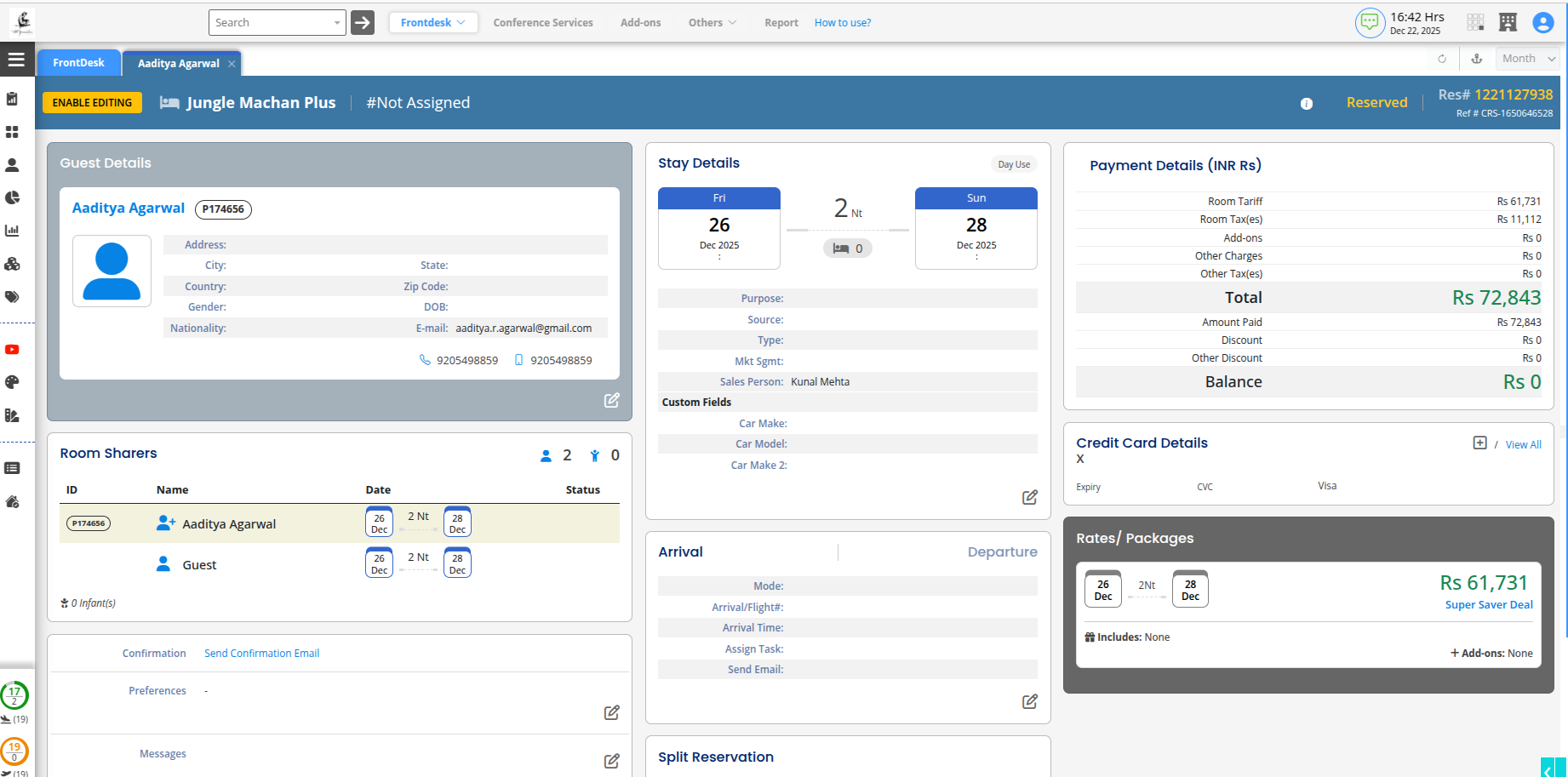Click the hotel building icon in header
This screenshot has height=777, width=1568.
[1508, 22]
